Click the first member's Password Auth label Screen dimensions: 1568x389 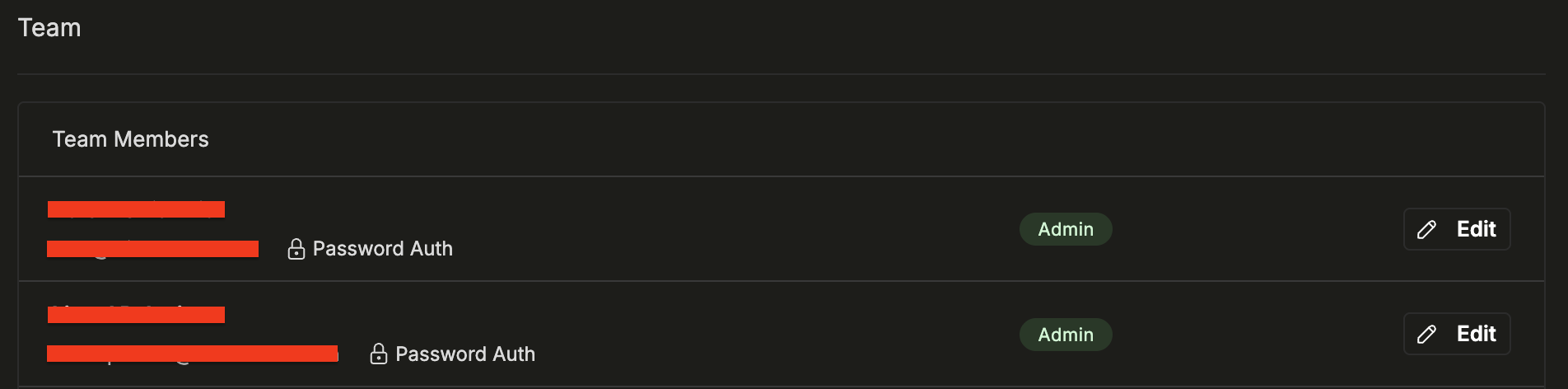[383, 249]
